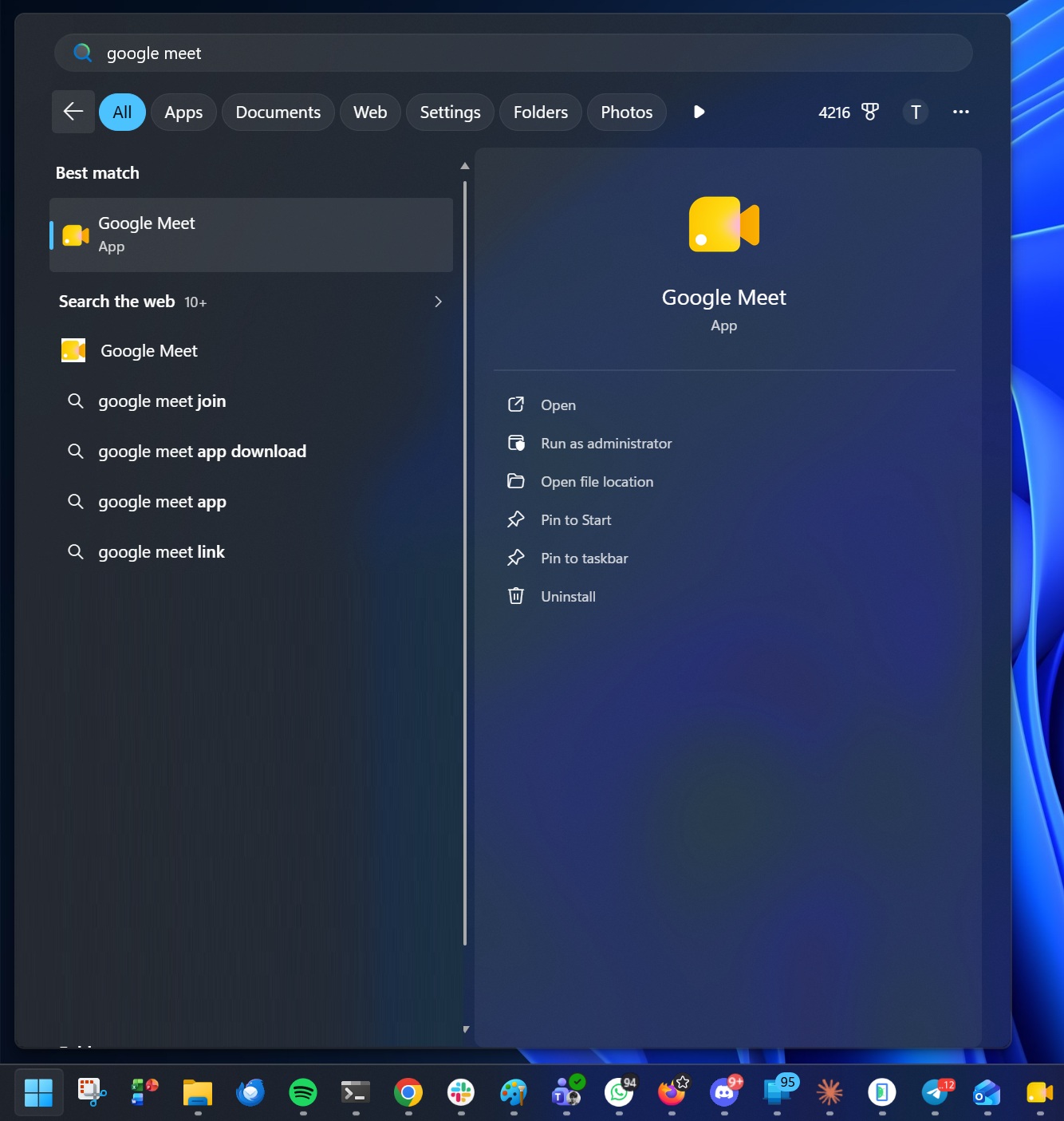Open Thunderbird from the taskbar
The image size is (1064, 1121).
[250, 1092]
